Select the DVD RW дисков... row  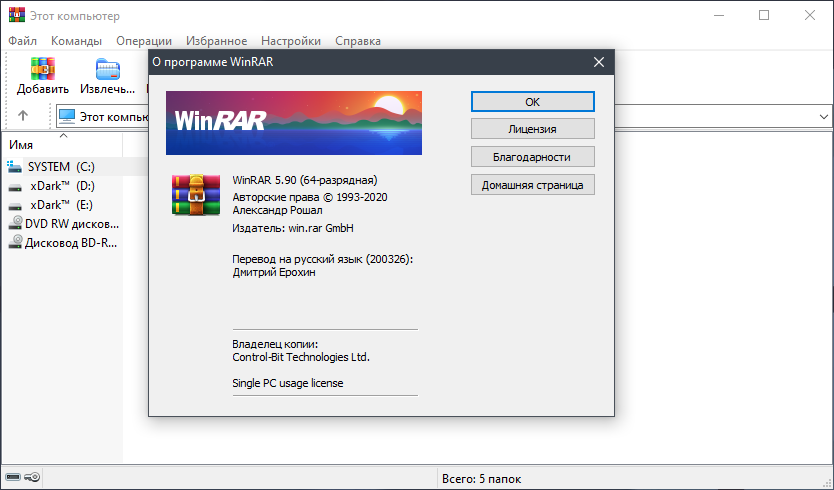click(63, 224)
